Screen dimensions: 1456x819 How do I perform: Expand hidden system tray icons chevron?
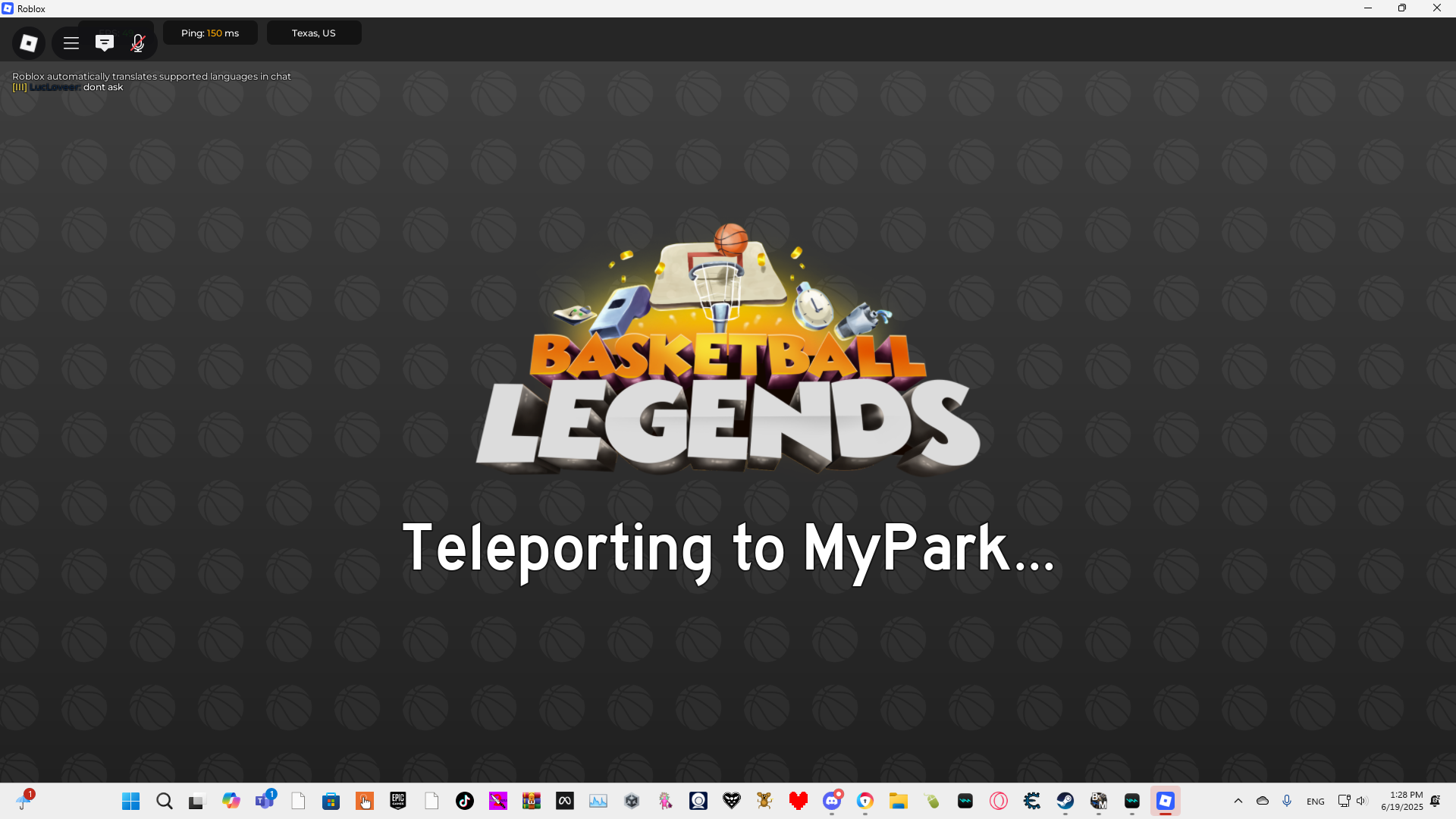(1238, 801)
